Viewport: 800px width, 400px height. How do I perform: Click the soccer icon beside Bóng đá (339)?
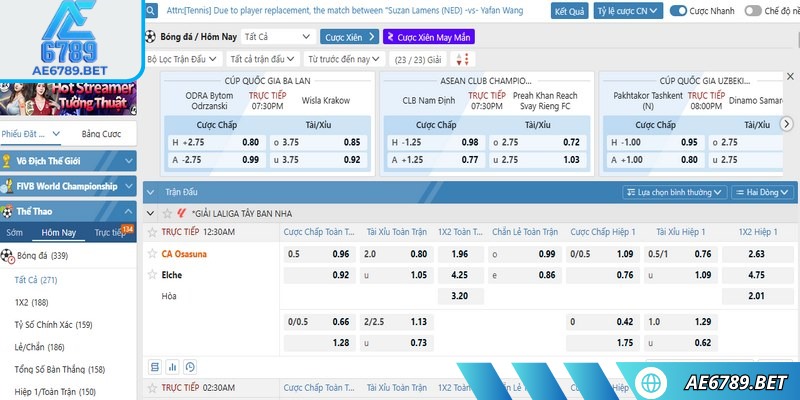(7, 256)
